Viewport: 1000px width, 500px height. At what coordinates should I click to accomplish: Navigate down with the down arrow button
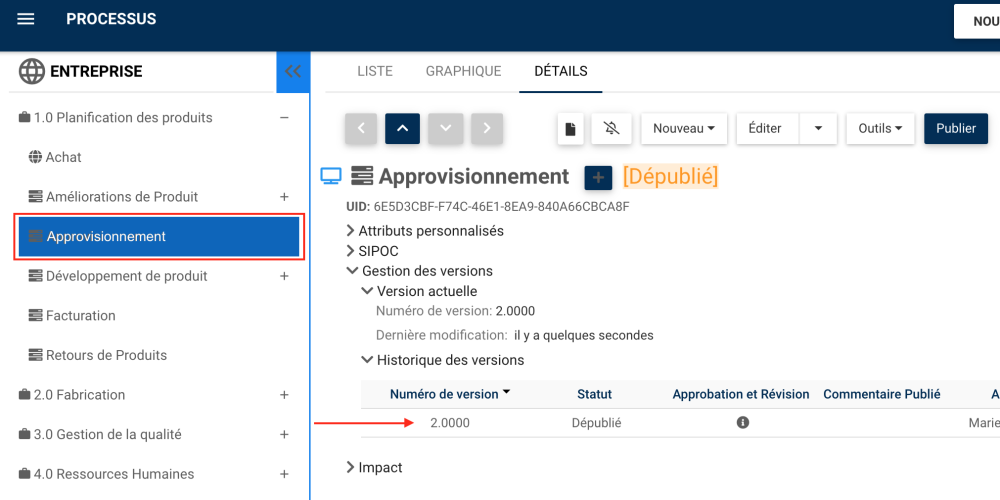tap(445, 129)
